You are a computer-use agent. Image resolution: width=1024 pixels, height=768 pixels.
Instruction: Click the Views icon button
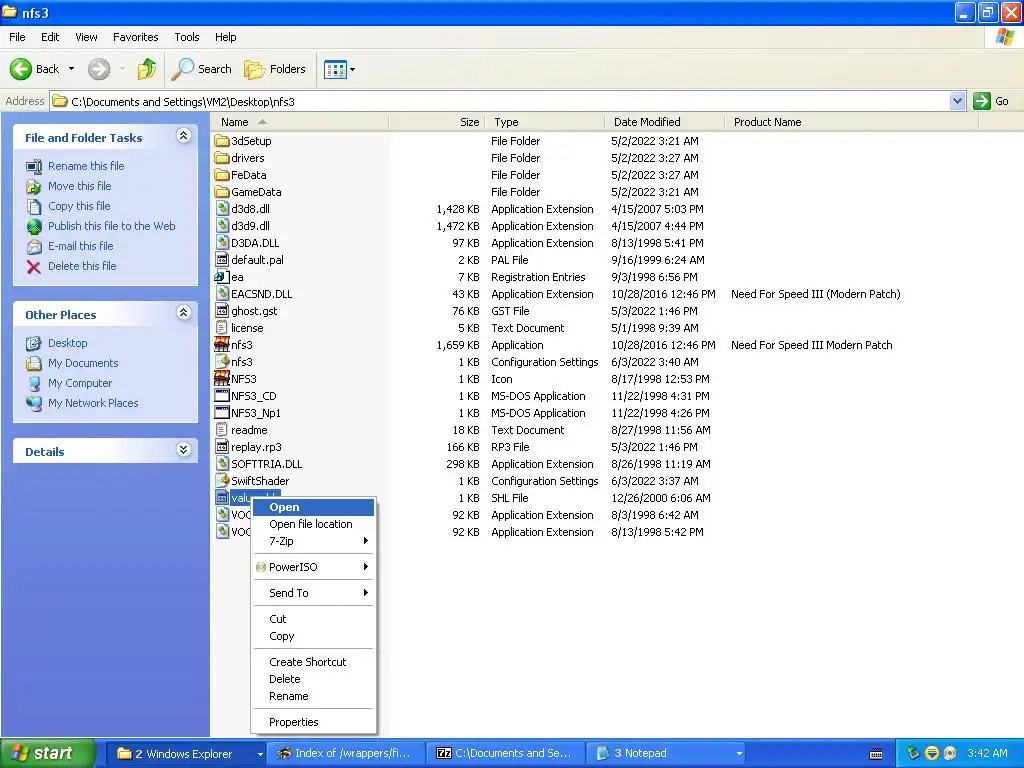(335, 69)
